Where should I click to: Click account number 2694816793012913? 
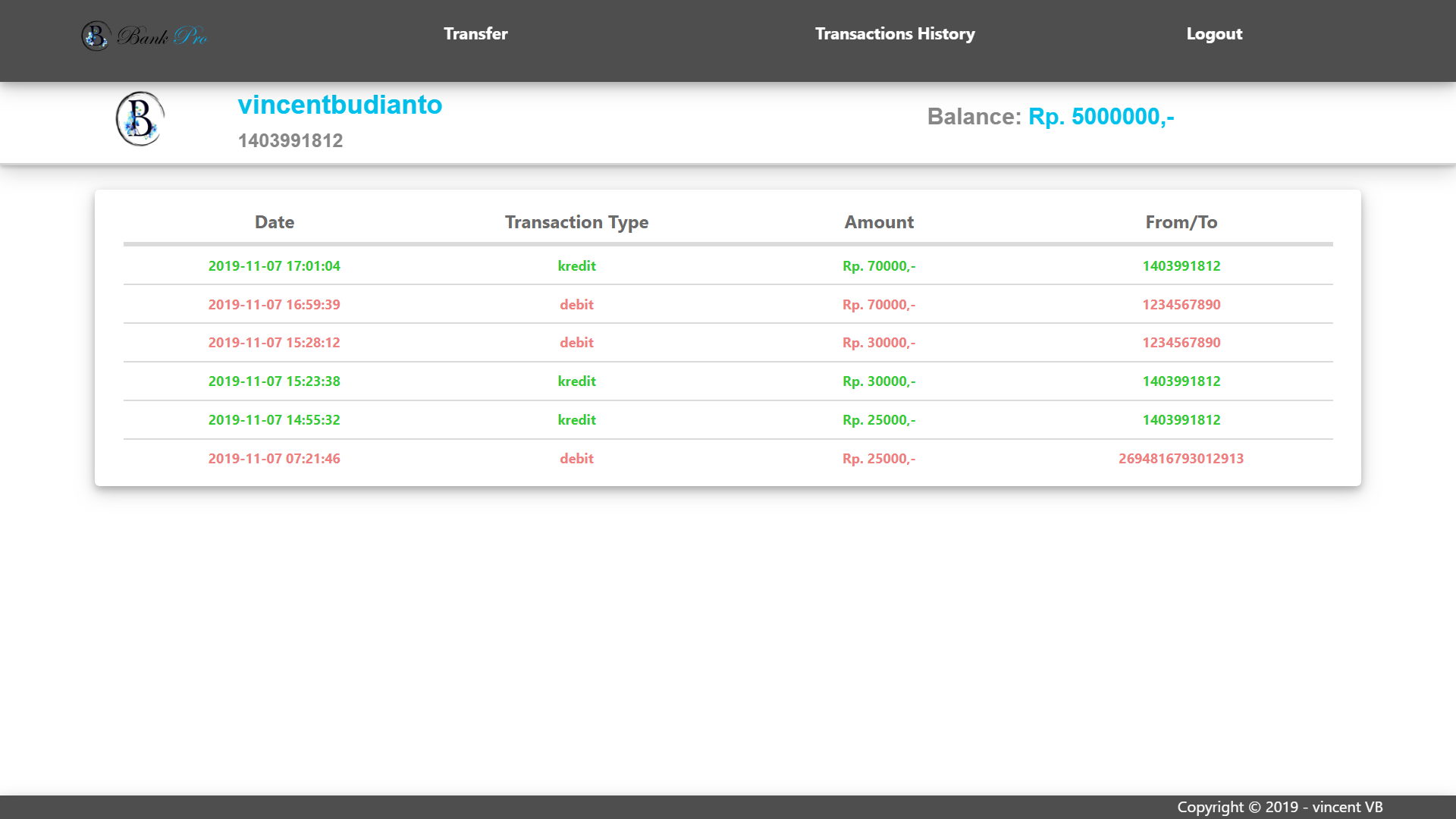pyautogui.click(x=1181, y=459)
